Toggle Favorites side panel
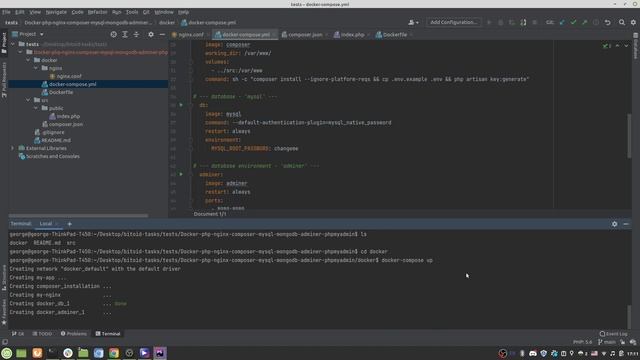The width and height of the screenshot is (640, 360). click(4, 312)
